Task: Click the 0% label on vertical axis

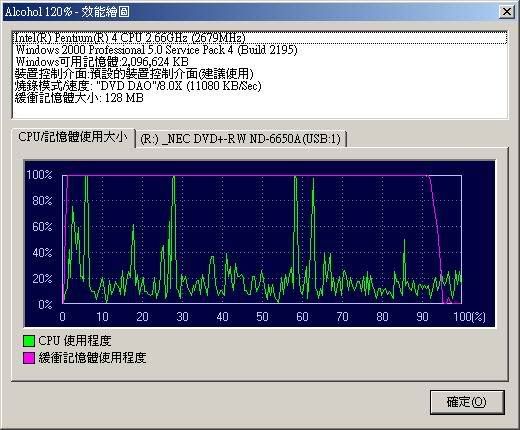Action: click(x=45, y=304)
